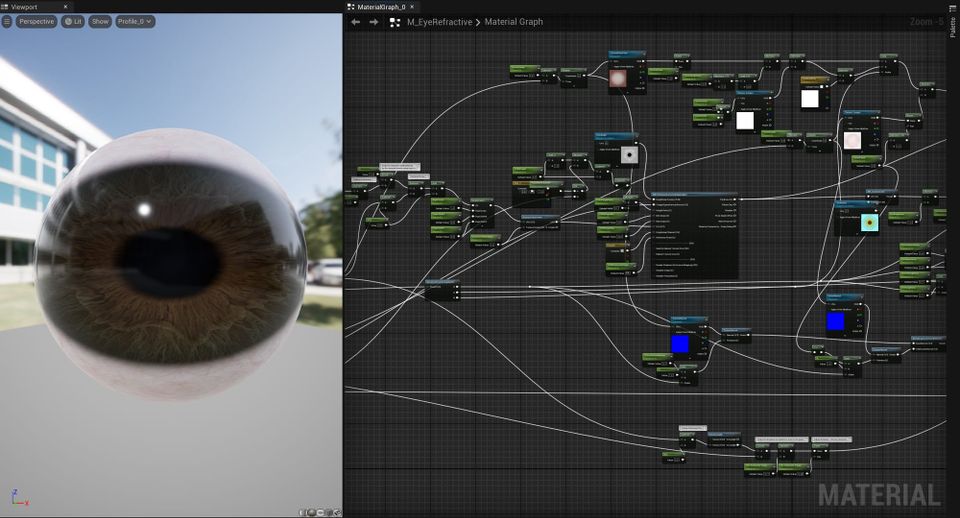Close the MaterialGraph_0 tab
The image size is (960, 518).
point(412,6)
